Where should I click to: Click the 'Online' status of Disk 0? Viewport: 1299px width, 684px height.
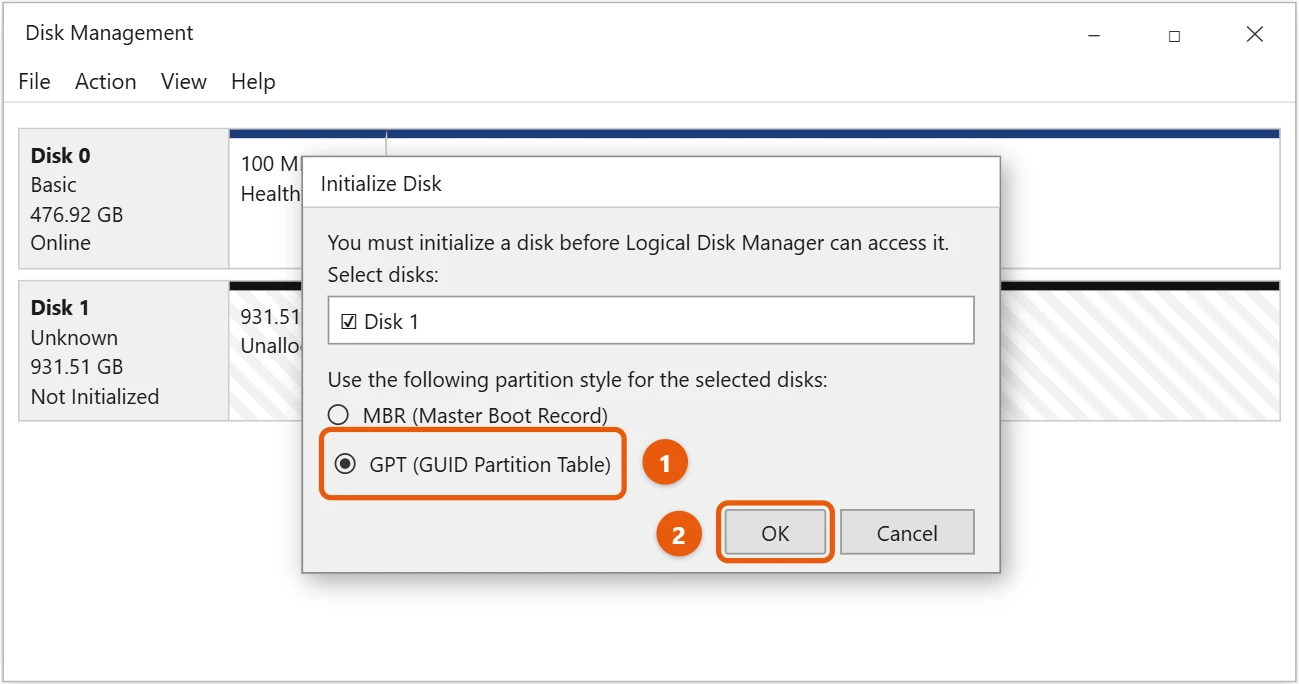(x=60, y=243)
